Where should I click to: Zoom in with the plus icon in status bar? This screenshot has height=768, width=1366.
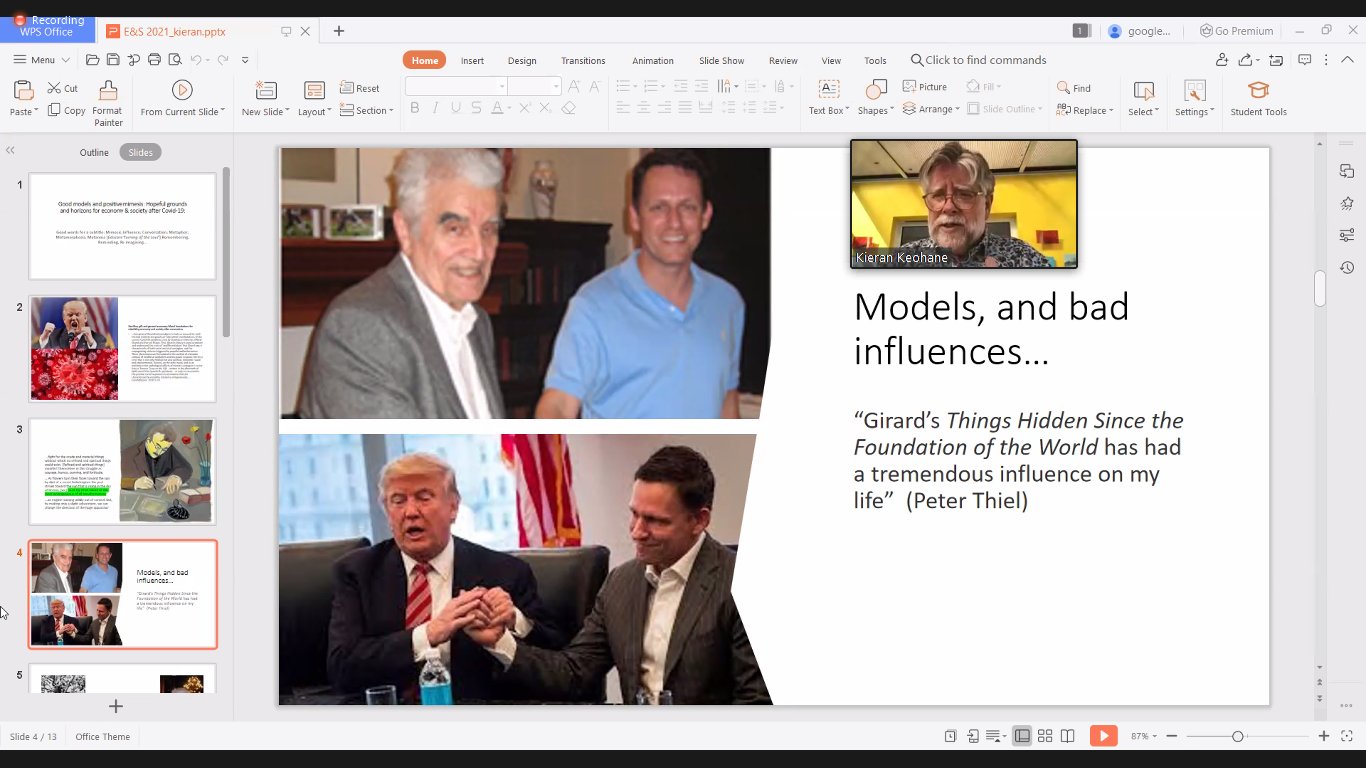click(x=1324, y=736)
